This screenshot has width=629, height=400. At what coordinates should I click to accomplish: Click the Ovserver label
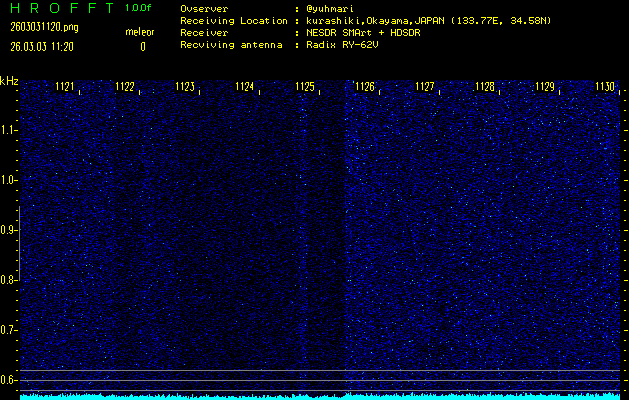coord(204,9)
